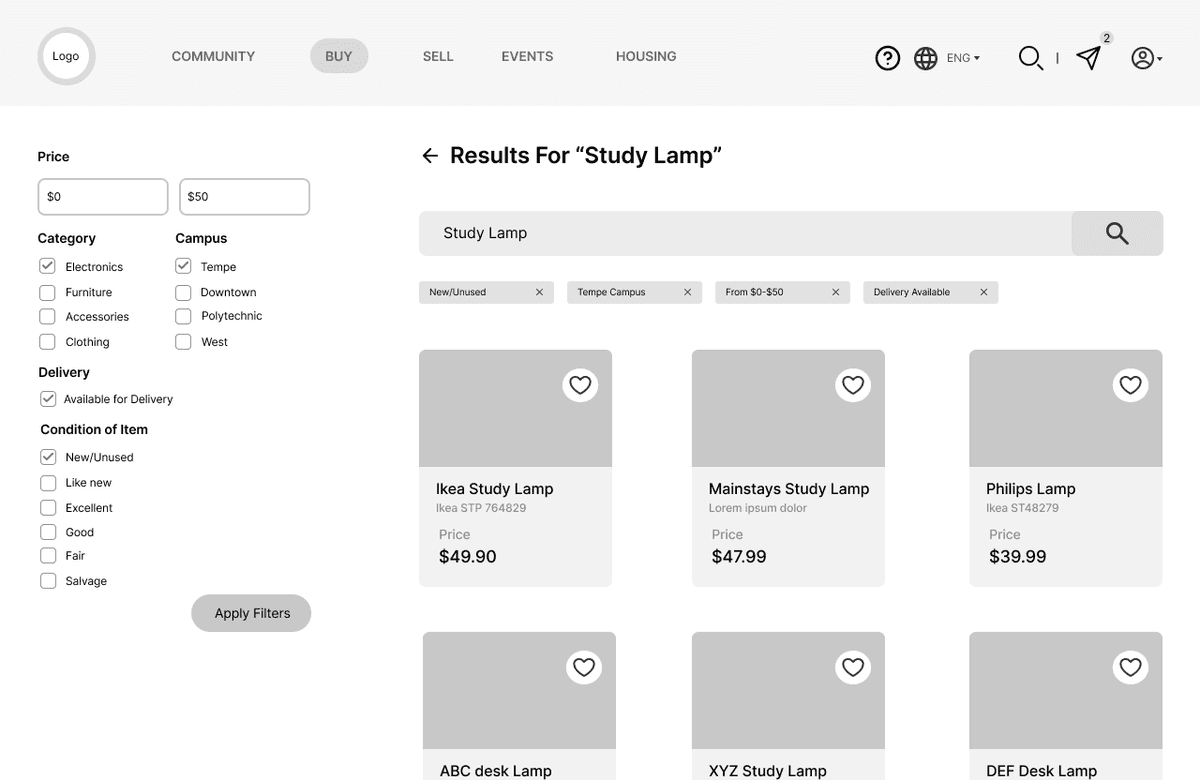Click the maximum price $50 field
This screenshot has height=780, width=1200.
(x=244, y=197)
